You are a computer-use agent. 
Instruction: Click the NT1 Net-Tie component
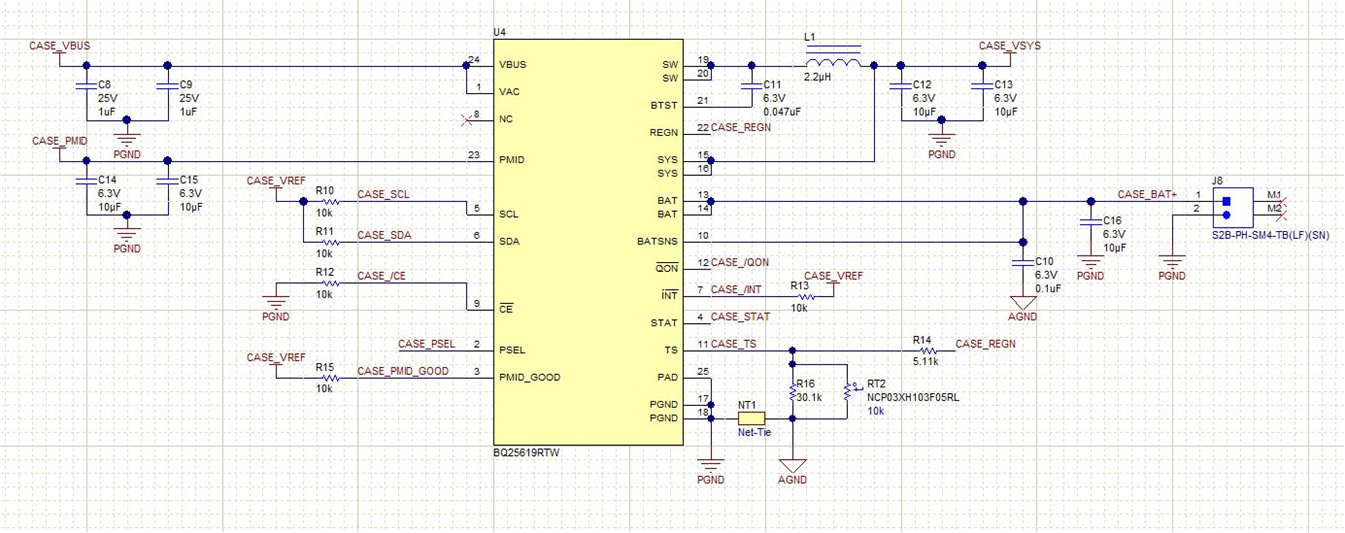[751, 419]
